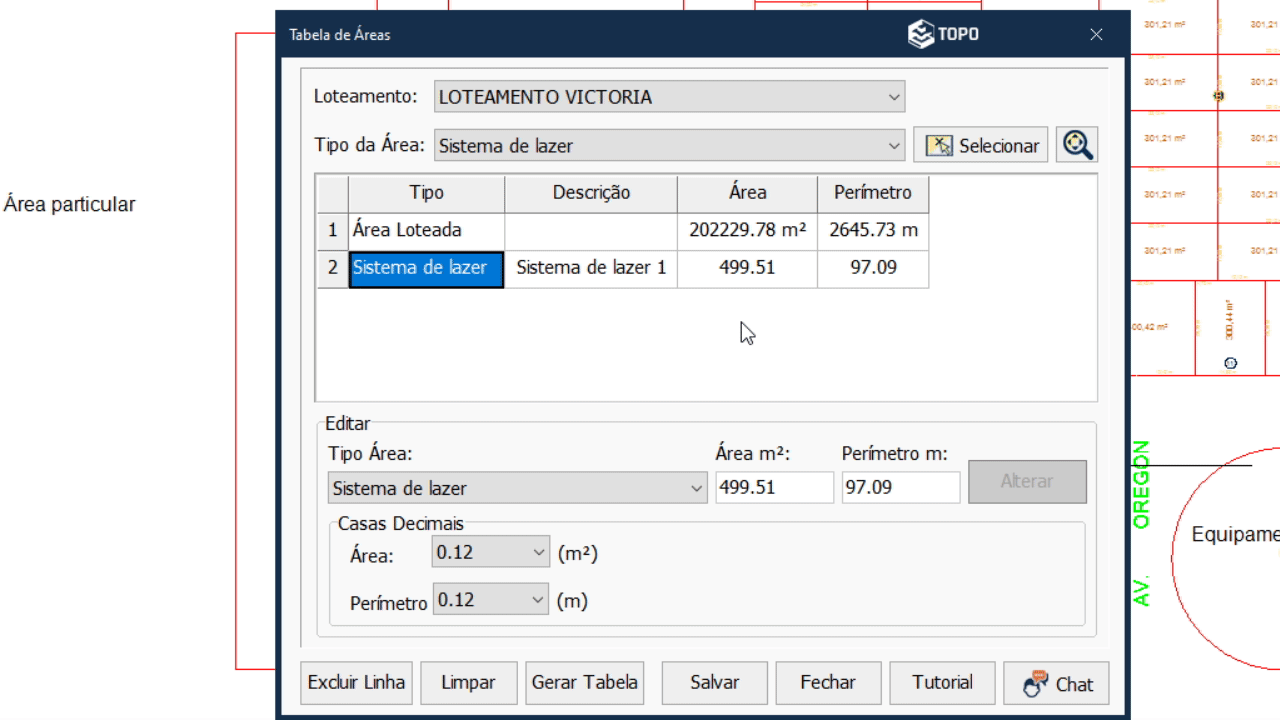Click the Área m² input field
Screen dimensions: 1280x720
click(774, 488)
